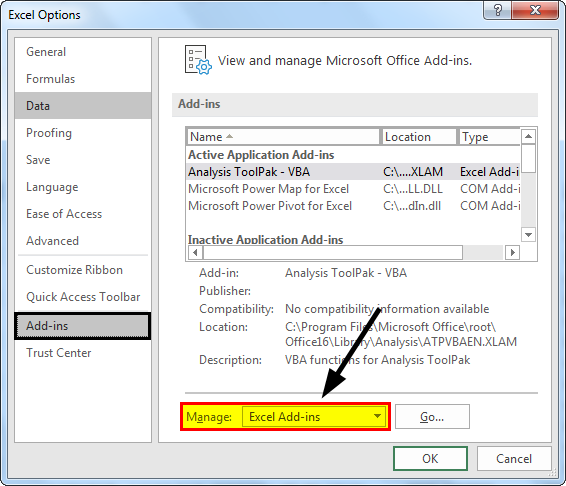566x486 pixels.
Task: Select Analysis ToolPak - VBA add-in row
Action: (353, 172)
